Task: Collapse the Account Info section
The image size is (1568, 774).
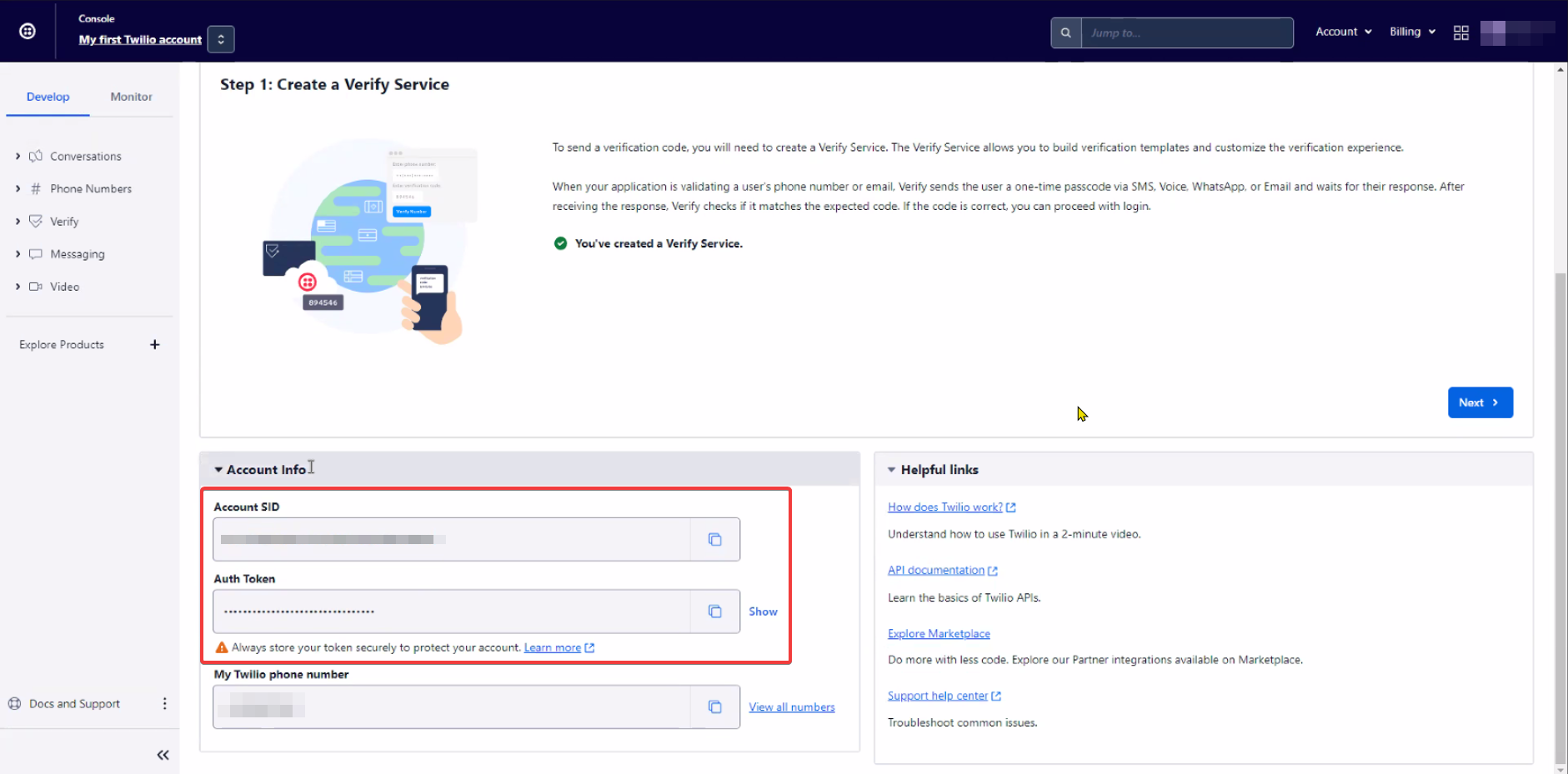Action: tap(218, 470)
